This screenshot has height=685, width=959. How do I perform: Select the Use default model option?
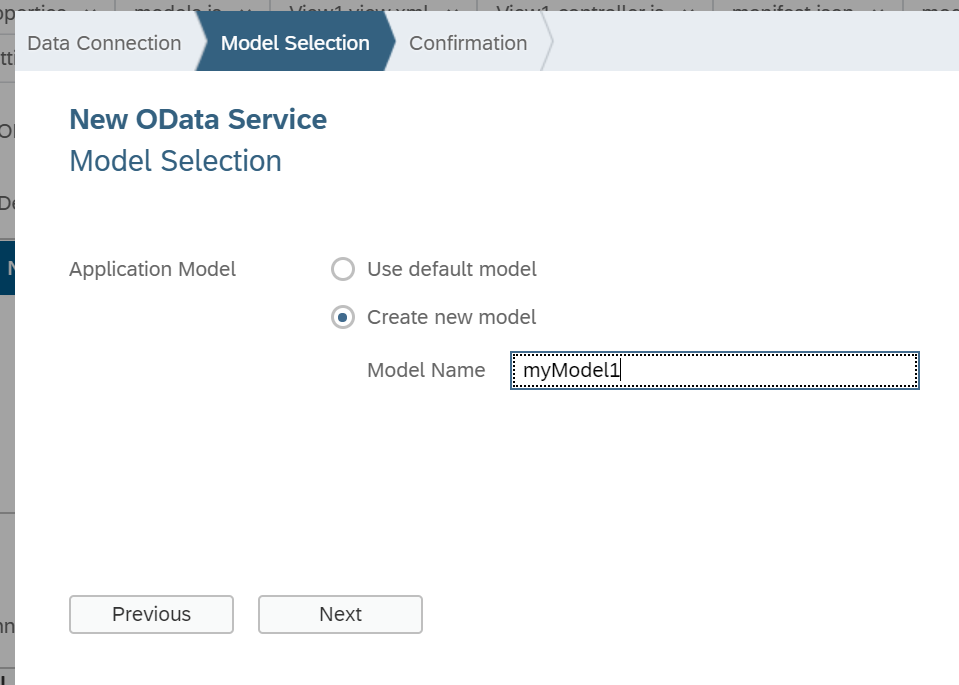(342, 269)
